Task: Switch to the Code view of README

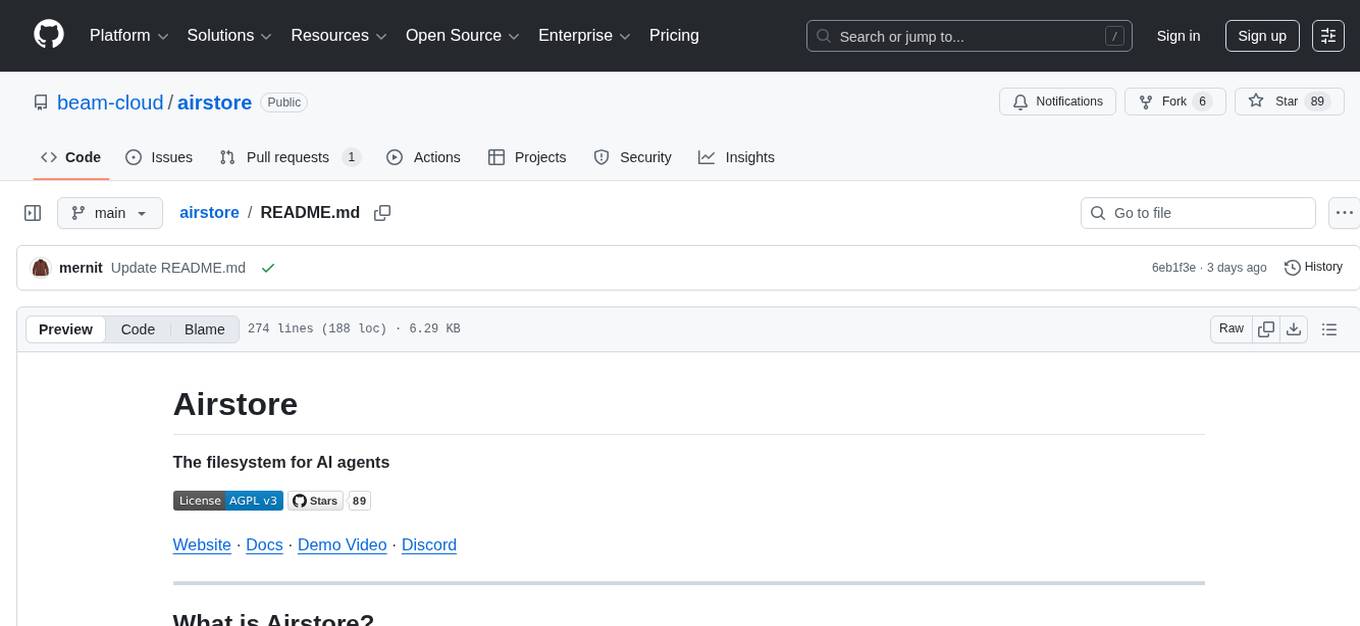Action: (x=137, y=329)
